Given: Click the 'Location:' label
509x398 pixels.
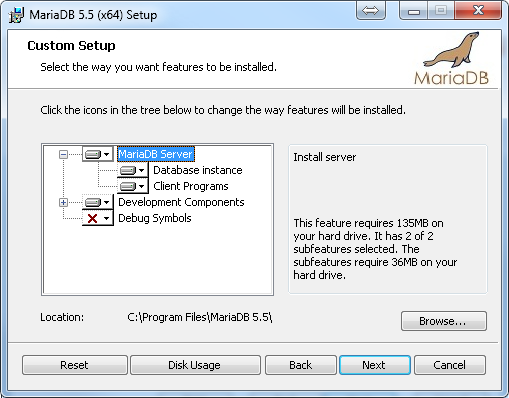Looking at the screenshot, I should coord(62,317).
